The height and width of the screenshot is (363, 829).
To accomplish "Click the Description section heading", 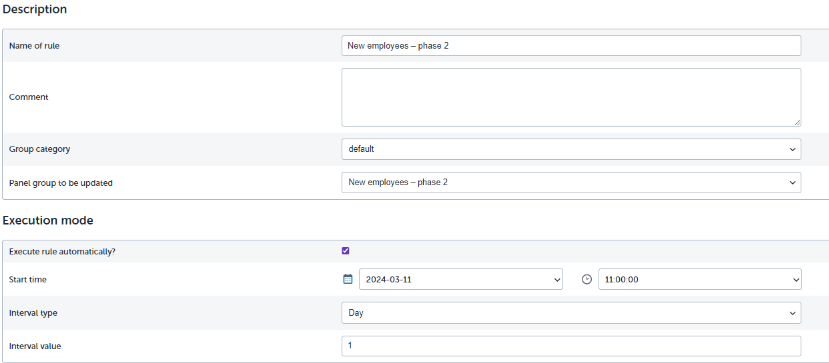I will tap(35, 9).
